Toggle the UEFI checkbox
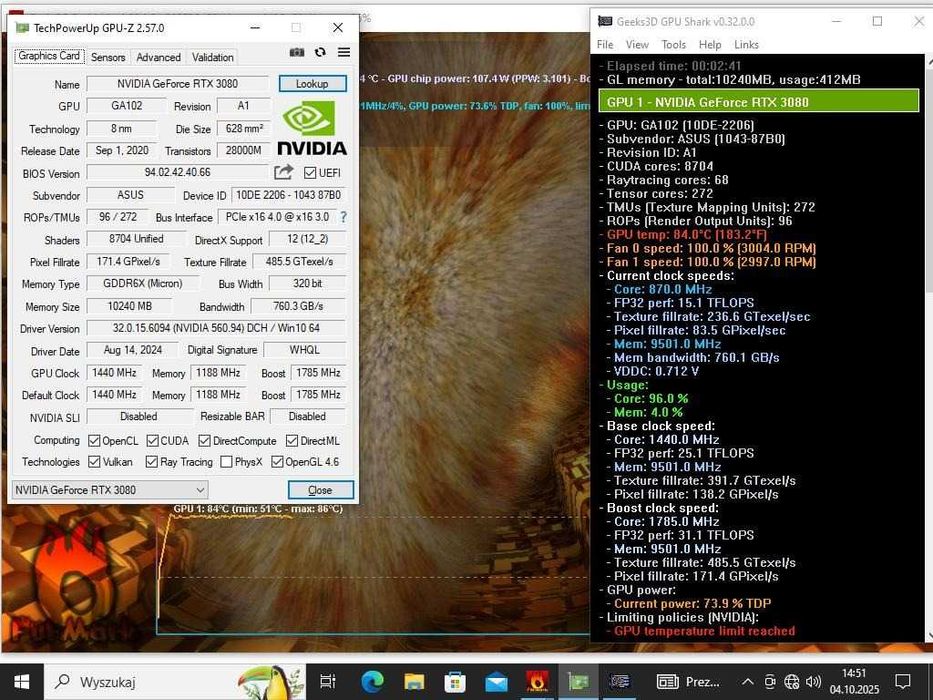933x700 pixels. click(309, 173)
